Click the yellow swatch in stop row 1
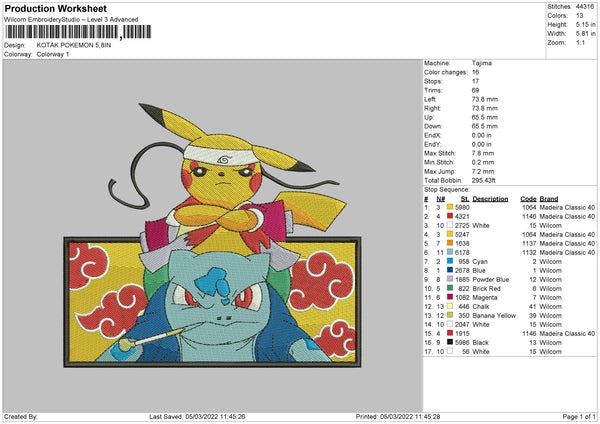Screen dimensions: 600x424 click(450, 207)
